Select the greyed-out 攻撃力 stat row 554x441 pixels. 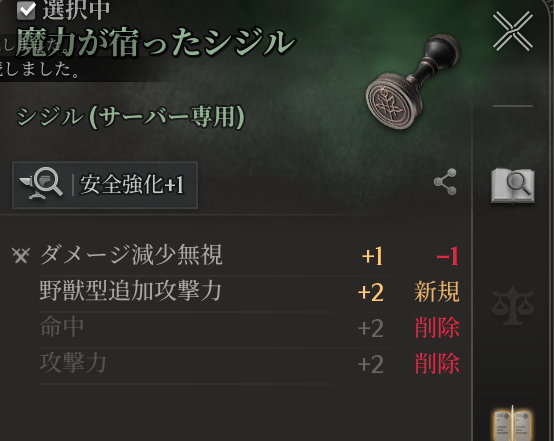pos(249,365)
